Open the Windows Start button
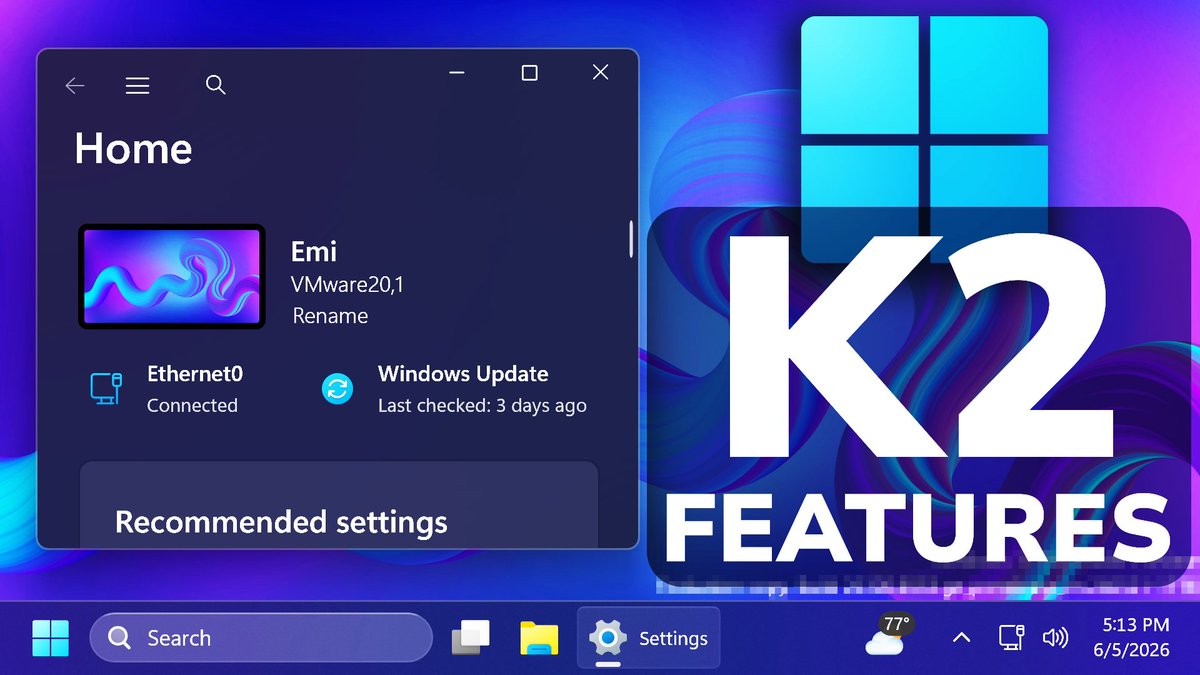 pos(50,638)
